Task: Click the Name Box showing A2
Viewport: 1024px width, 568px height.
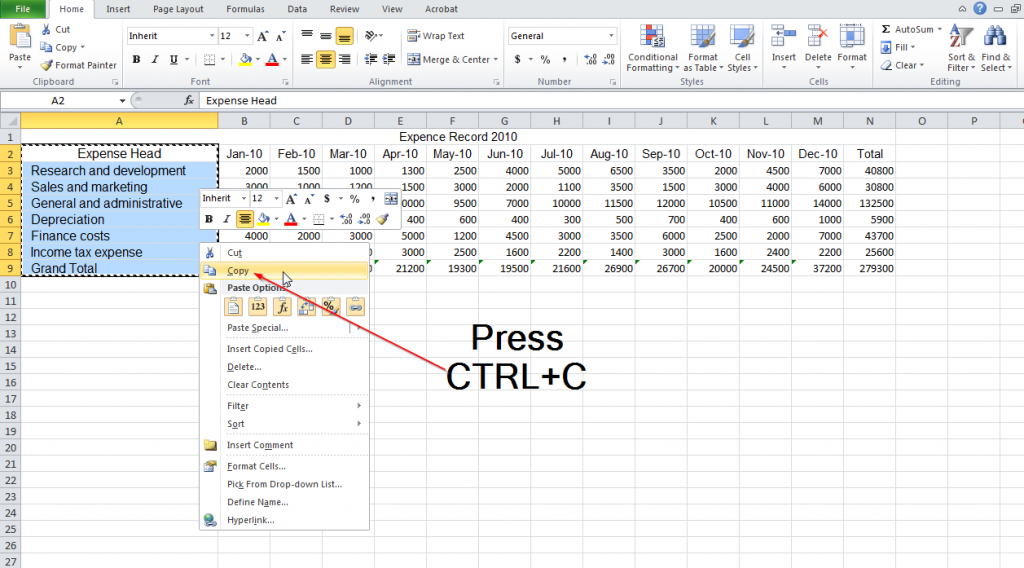Action: click(59, 101)
